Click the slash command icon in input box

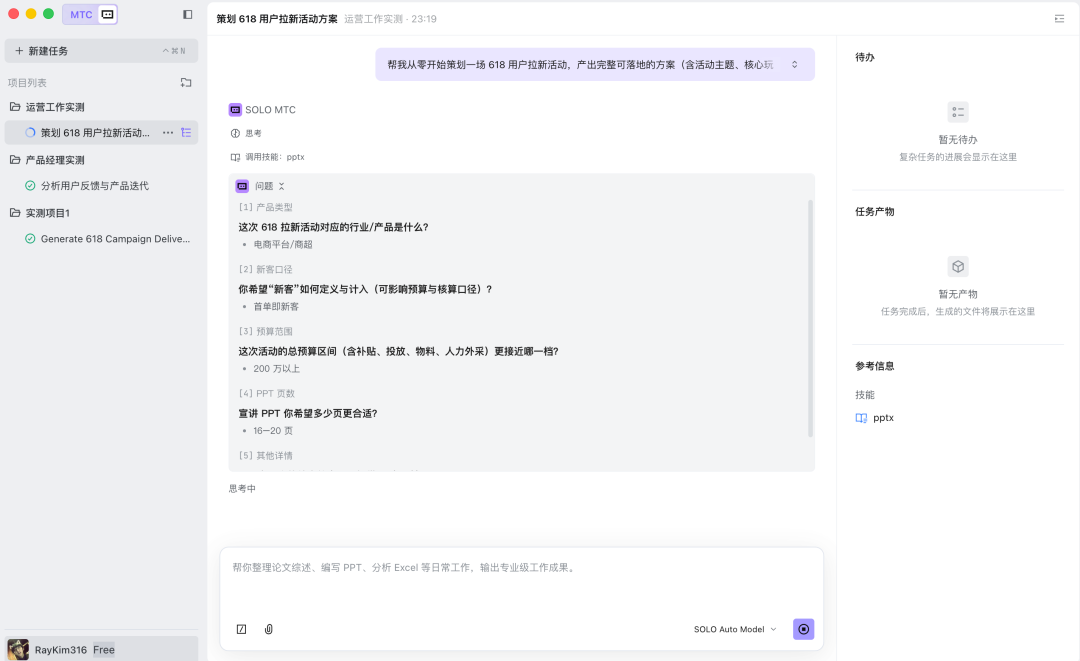(241, 629)
